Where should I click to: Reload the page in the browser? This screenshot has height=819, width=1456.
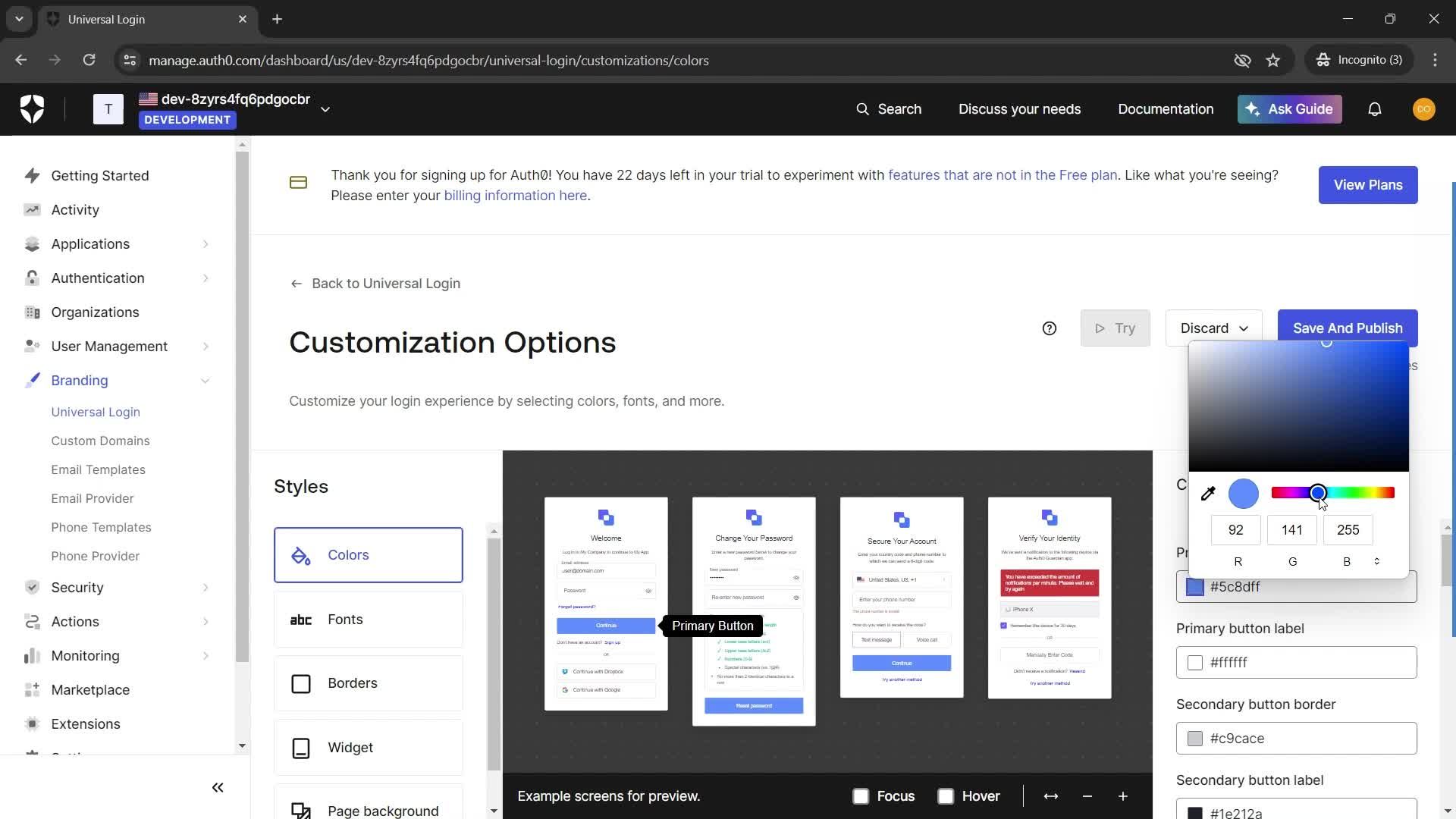pyautogui.click(x=89, y=60)
